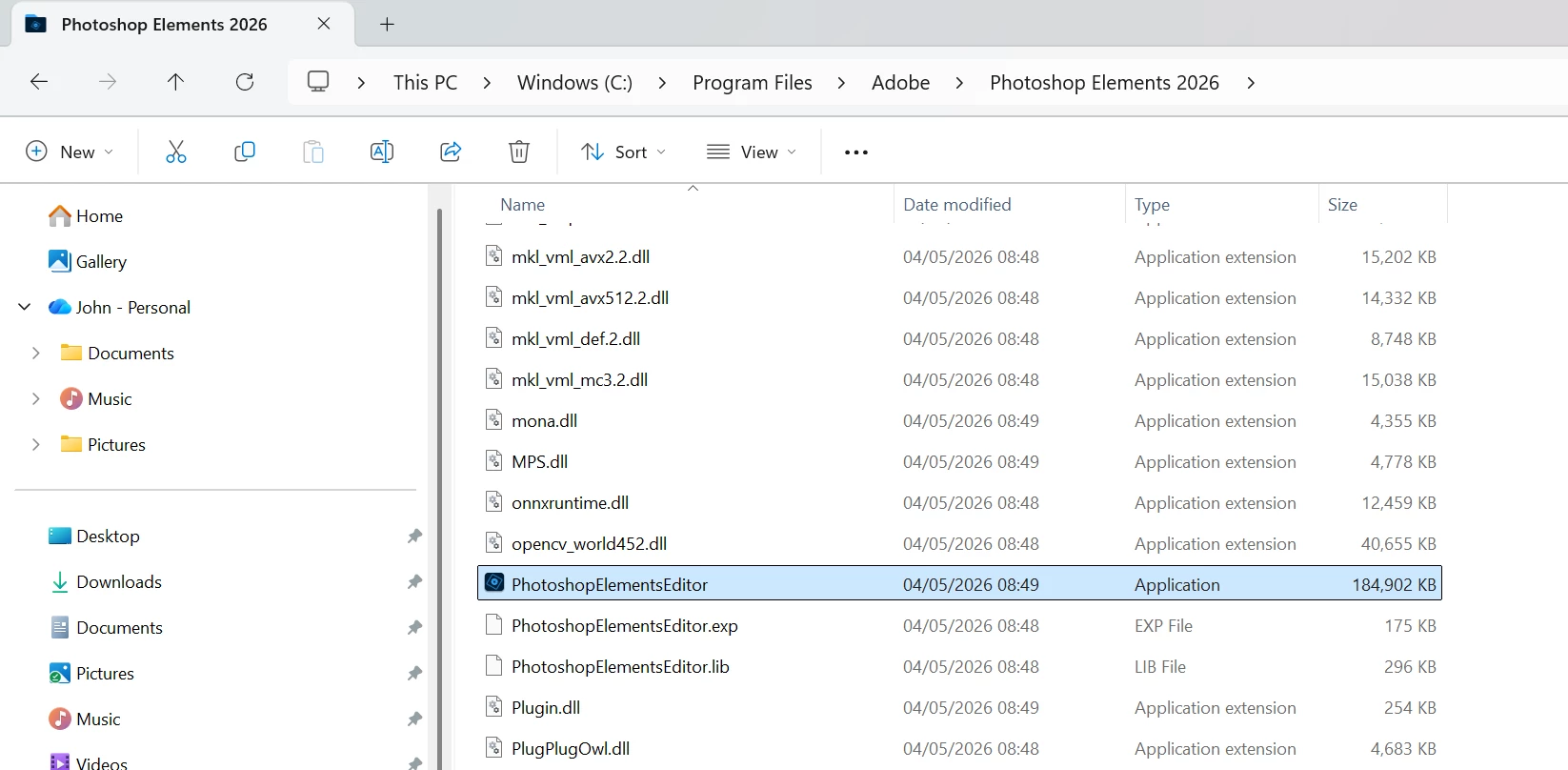Open pinned Music folder in quick access
The width and height of the screenshot is (1568, 770).
pyautogui.click(x=85, y=719)
